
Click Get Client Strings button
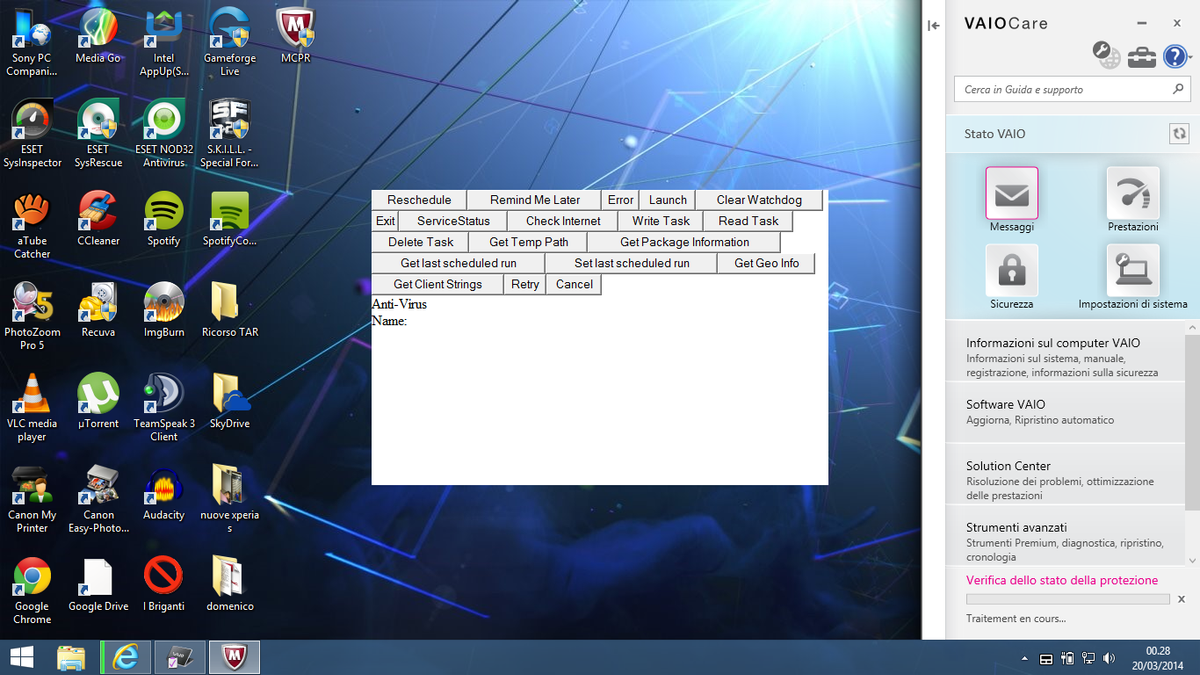437,284
